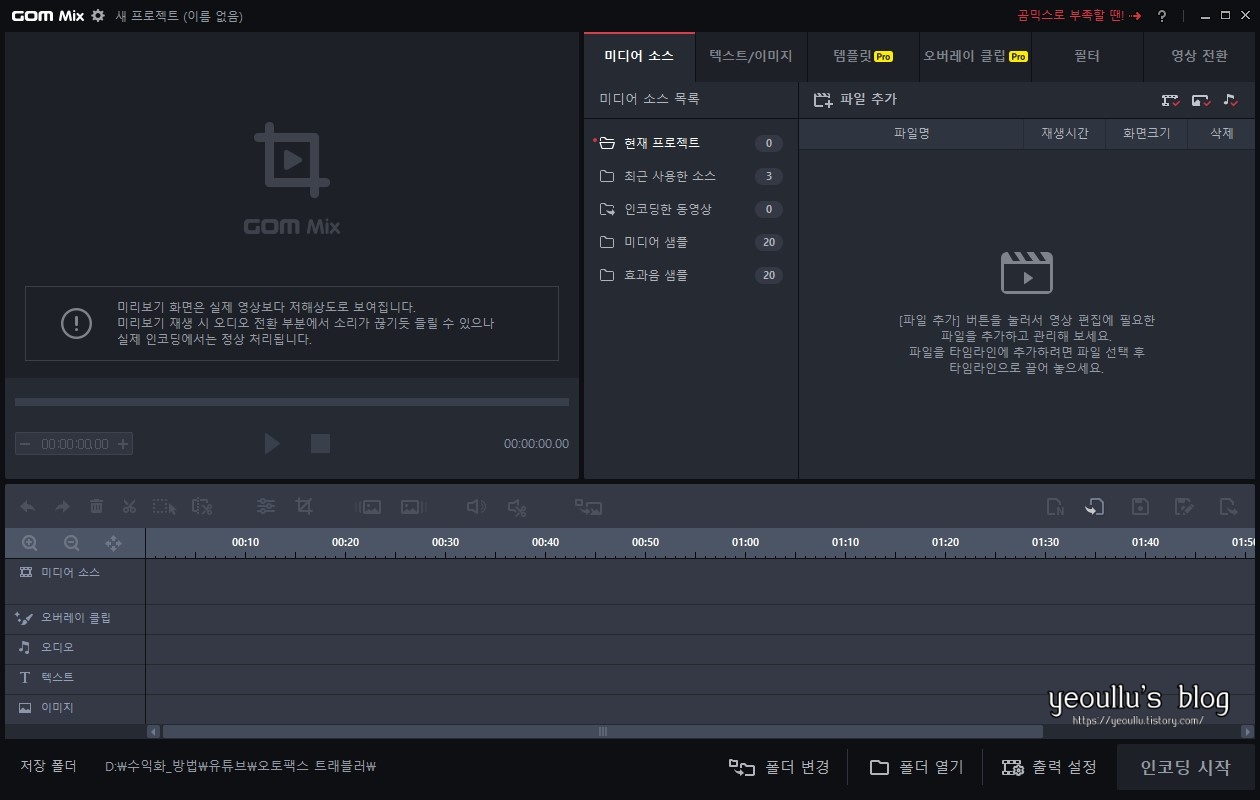The height and width of the screenshot is (800, 1260).
Task: Click the two-linked-screens toolbar icon
Action: point(588,507)
